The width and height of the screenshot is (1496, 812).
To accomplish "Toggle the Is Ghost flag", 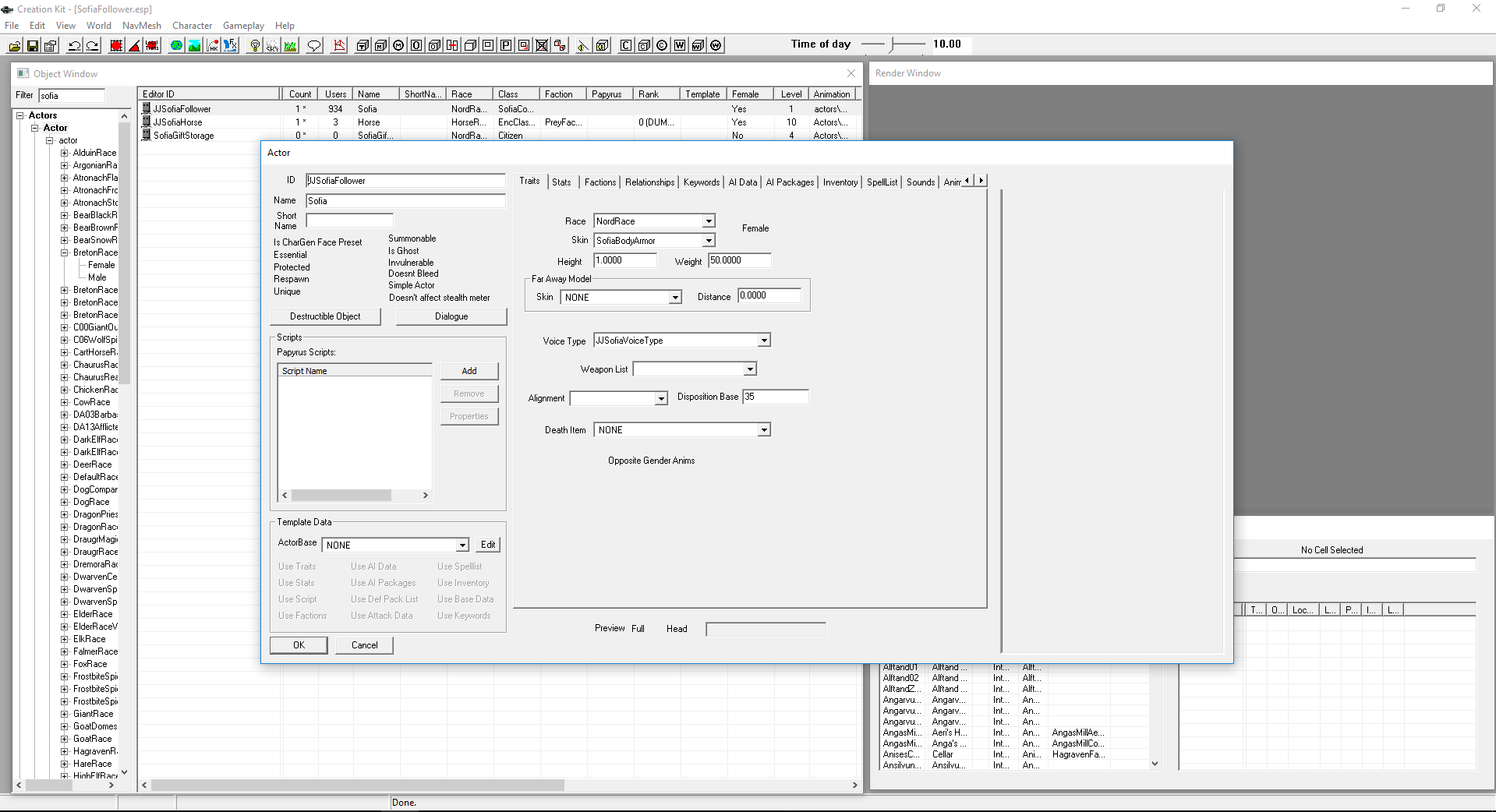I will (x=403, y=251).
